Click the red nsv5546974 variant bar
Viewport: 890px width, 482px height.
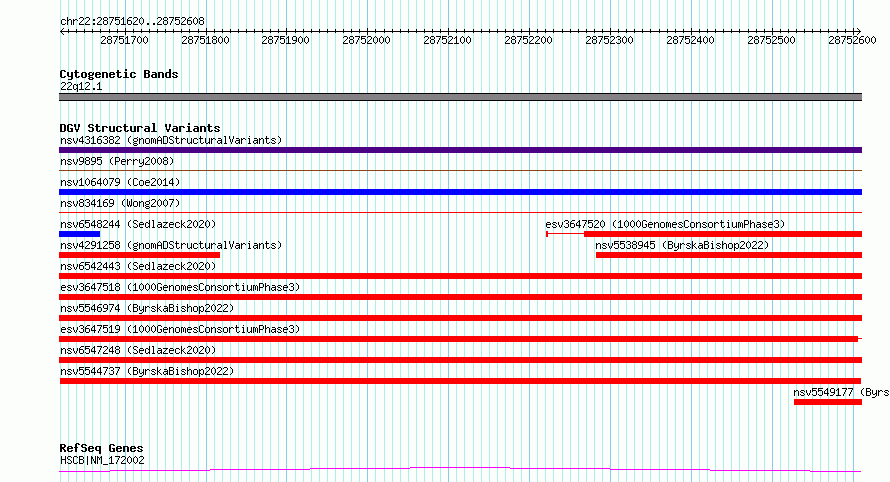point(460,318)
